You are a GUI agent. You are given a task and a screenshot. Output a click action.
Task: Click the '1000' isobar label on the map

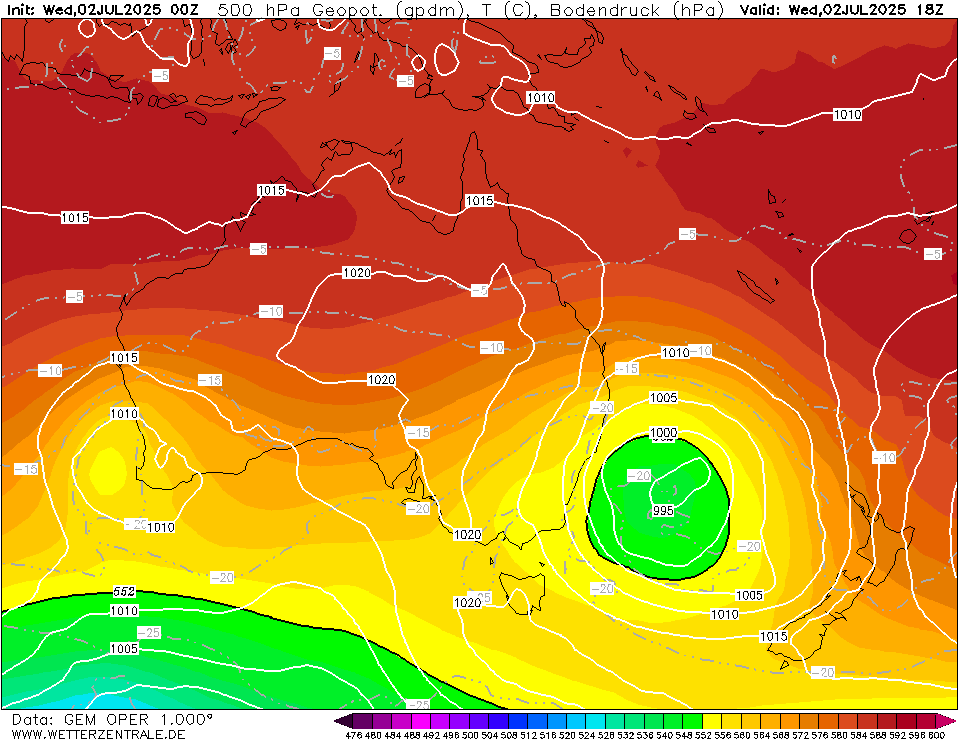[x=663, y=432]
